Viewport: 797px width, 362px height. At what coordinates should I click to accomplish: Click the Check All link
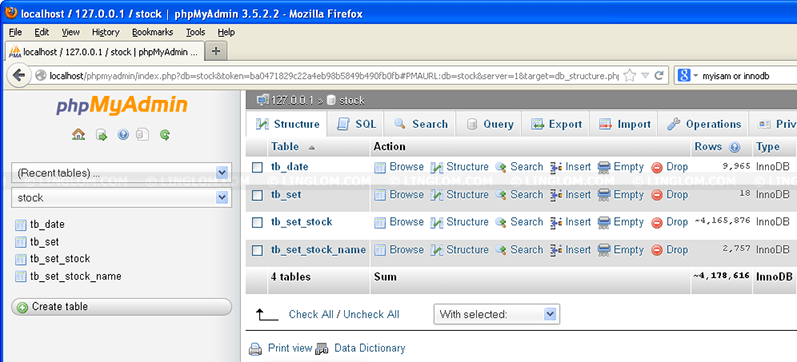[x=311, y=314]
